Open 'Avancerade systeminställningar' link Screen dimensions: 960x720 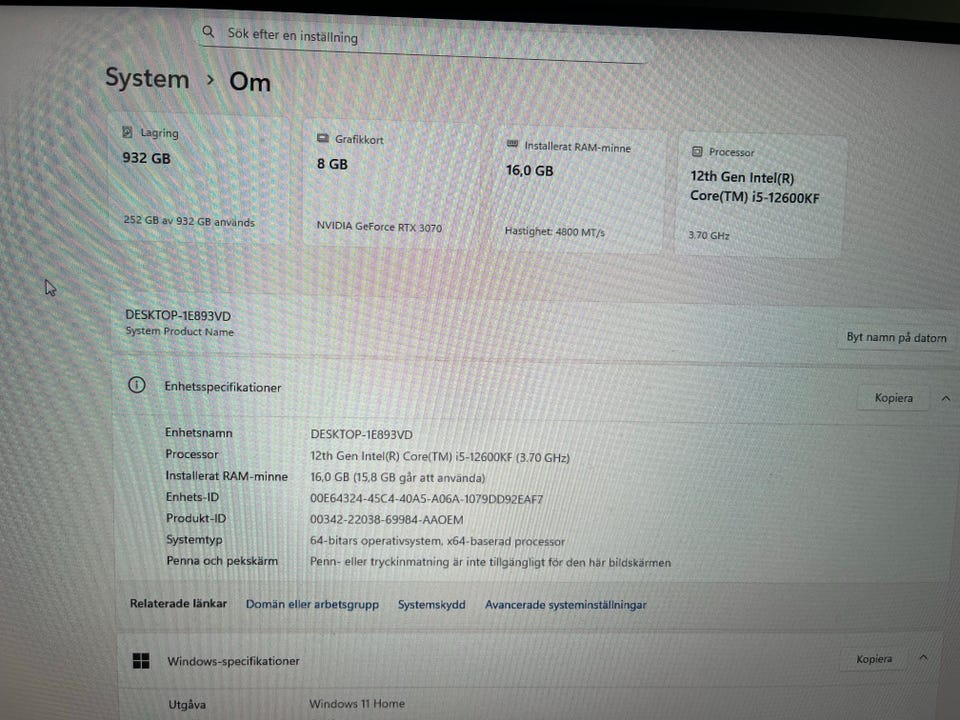tap(566, 605)
